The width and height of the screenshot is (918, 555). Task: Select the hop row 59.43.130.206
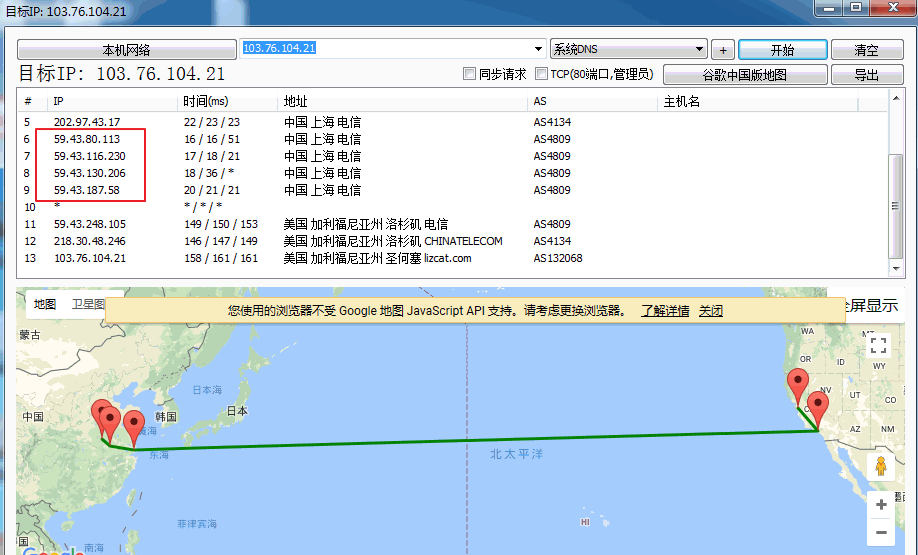pyautogui.click(x=453, y=173)
